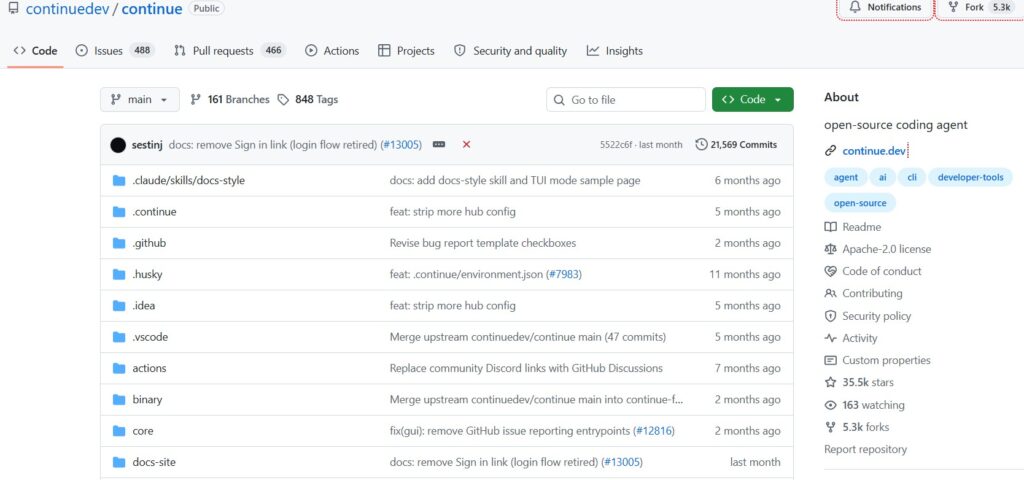Screen dimensions: 1024x480
Task: View the 161 Branches link
Action: pyautogui.click(x=229, y=99)
